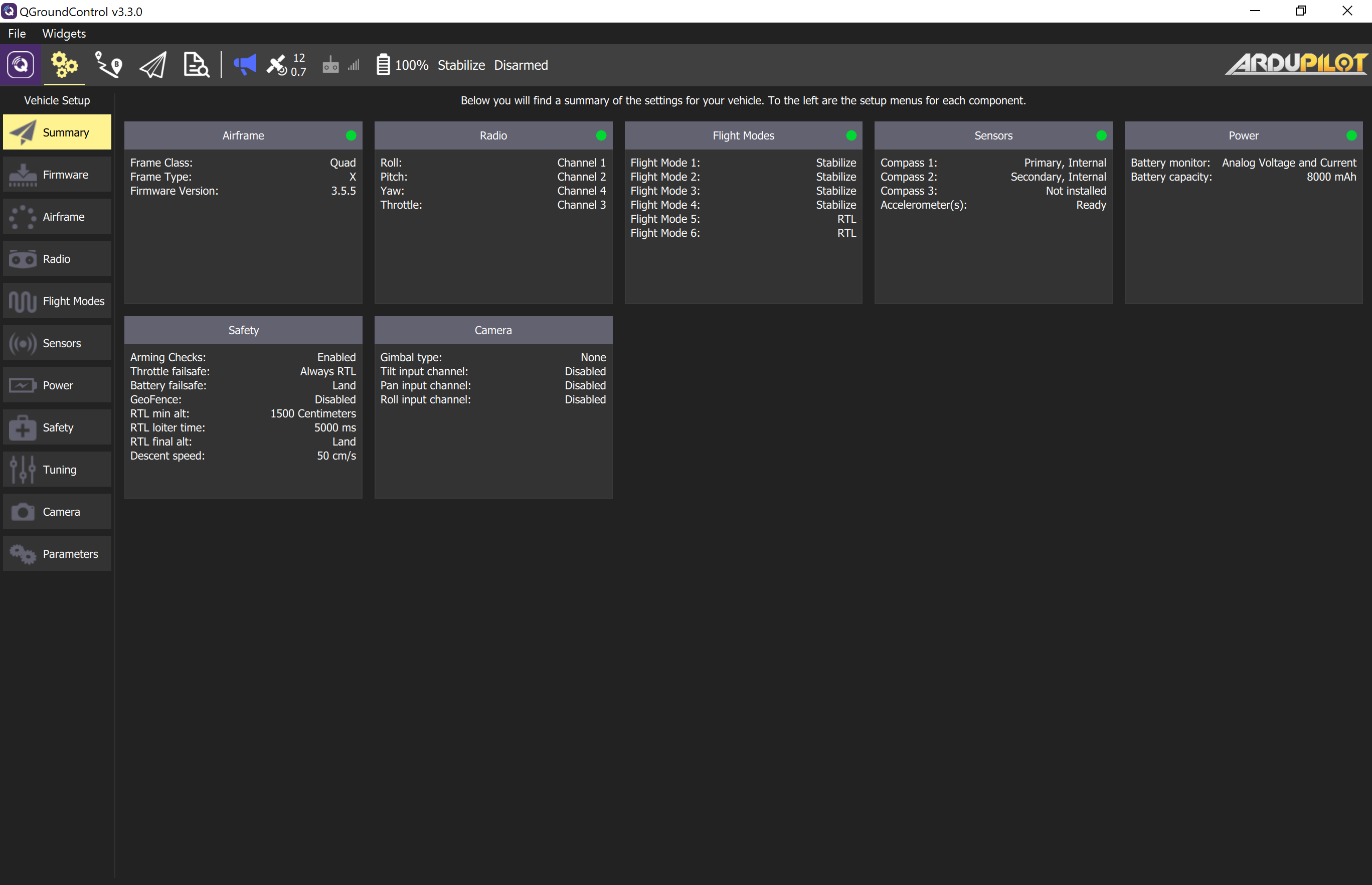Open the Stabilize flight mode selector
The image size is (1372, 885).
pos(461,65)
